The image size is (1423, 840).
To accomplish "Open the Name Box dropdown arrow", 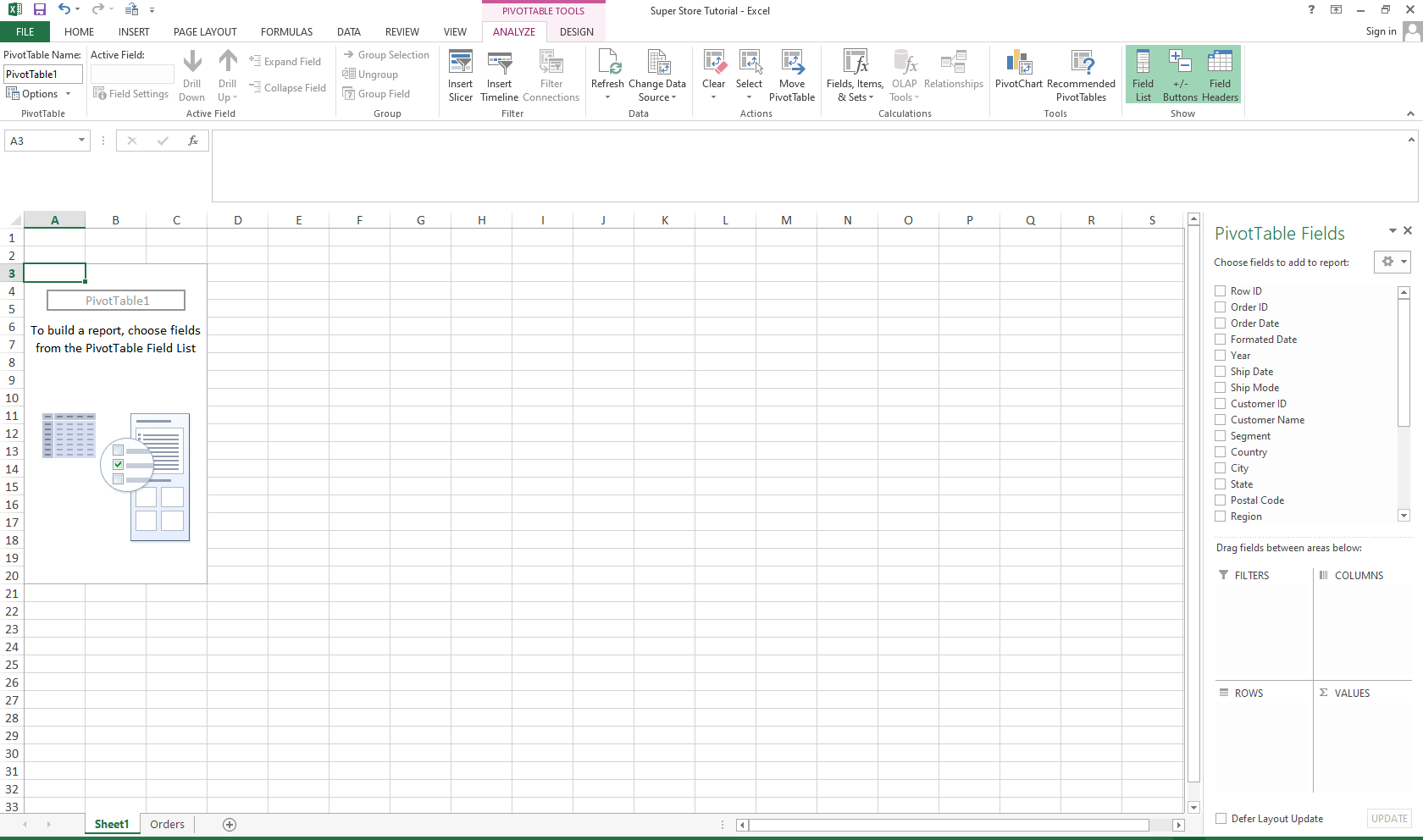I will point(82,141).
